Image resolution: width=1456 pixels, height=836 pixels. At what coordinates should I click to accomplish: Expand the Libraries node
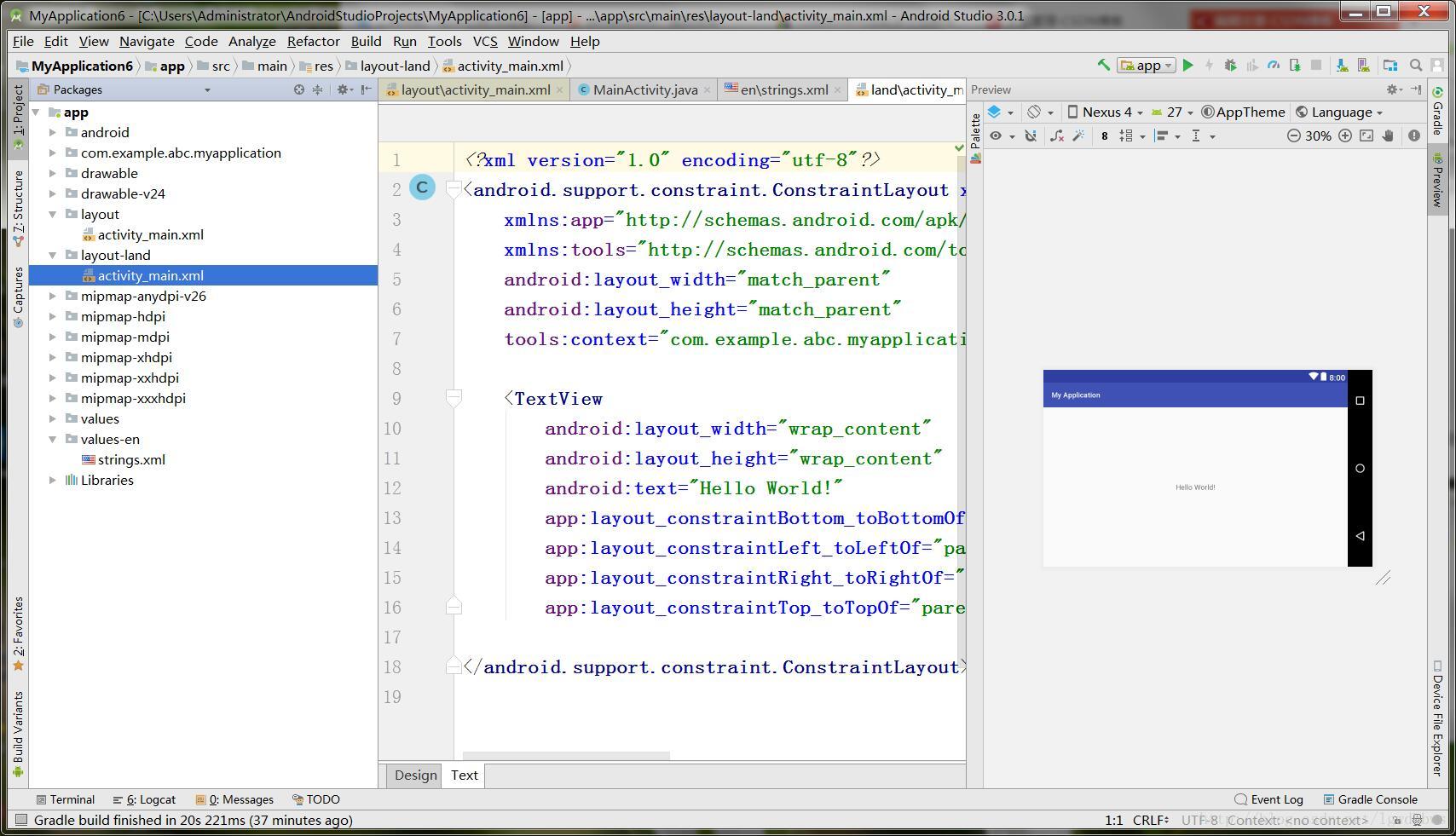(x=53, y=480)
